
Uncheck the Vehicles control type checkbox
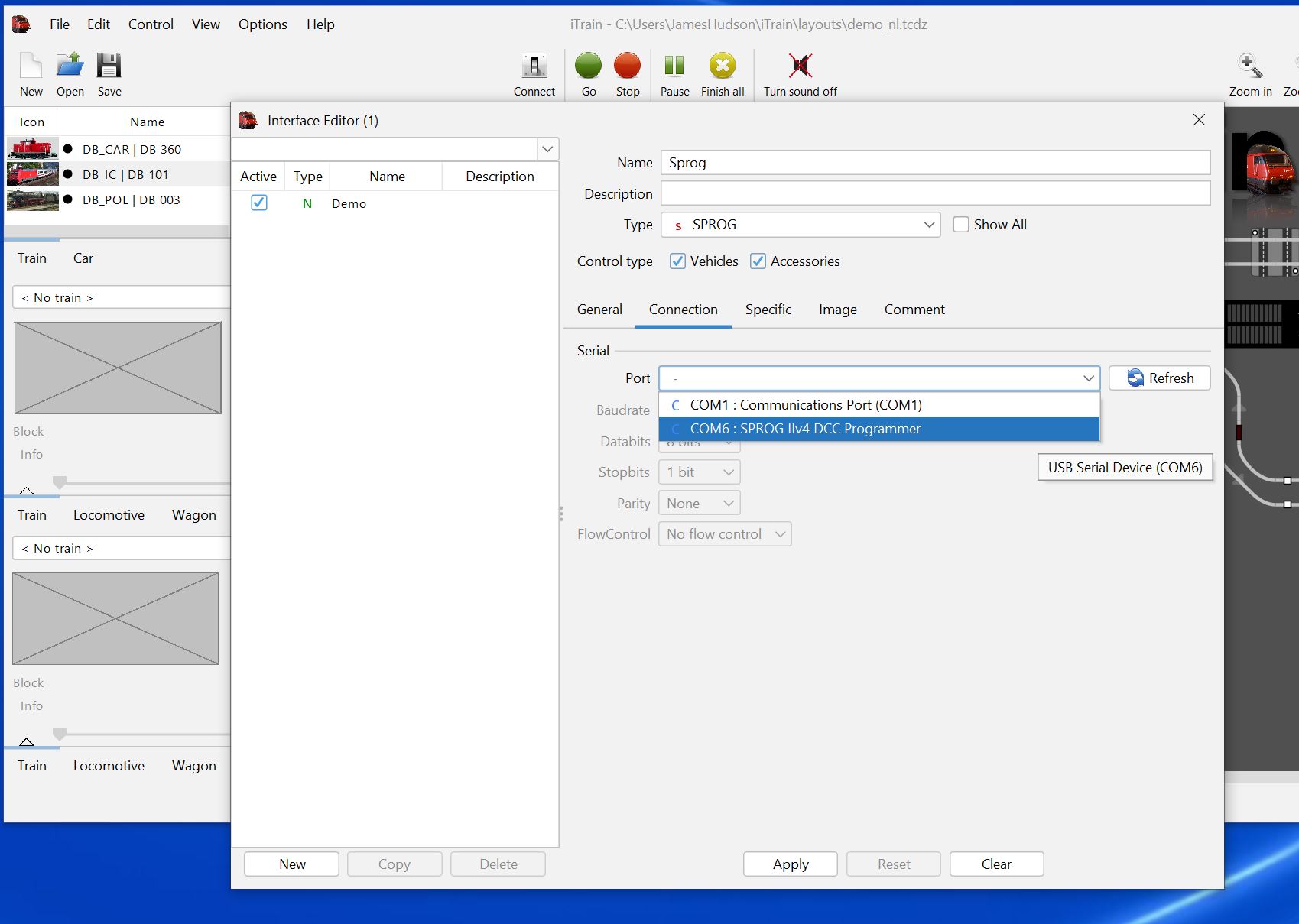click(677, 261)
